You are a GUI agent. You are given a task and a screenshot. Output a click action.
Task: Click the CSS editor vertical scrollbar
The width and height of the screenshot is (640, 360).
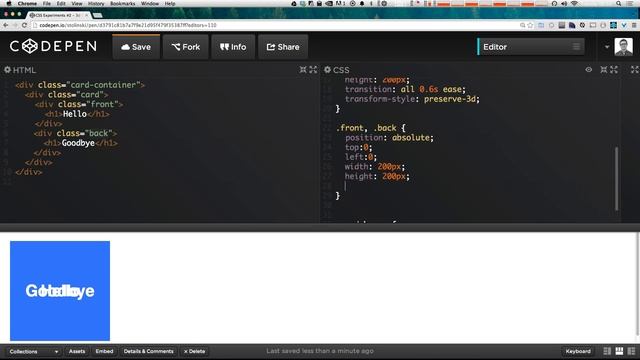click(616, 179)
